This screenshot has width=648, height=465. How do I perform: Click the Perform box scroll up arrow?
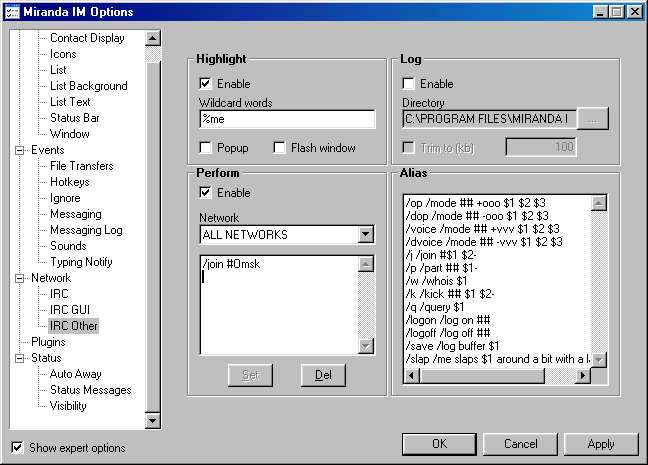pos(366,264)
